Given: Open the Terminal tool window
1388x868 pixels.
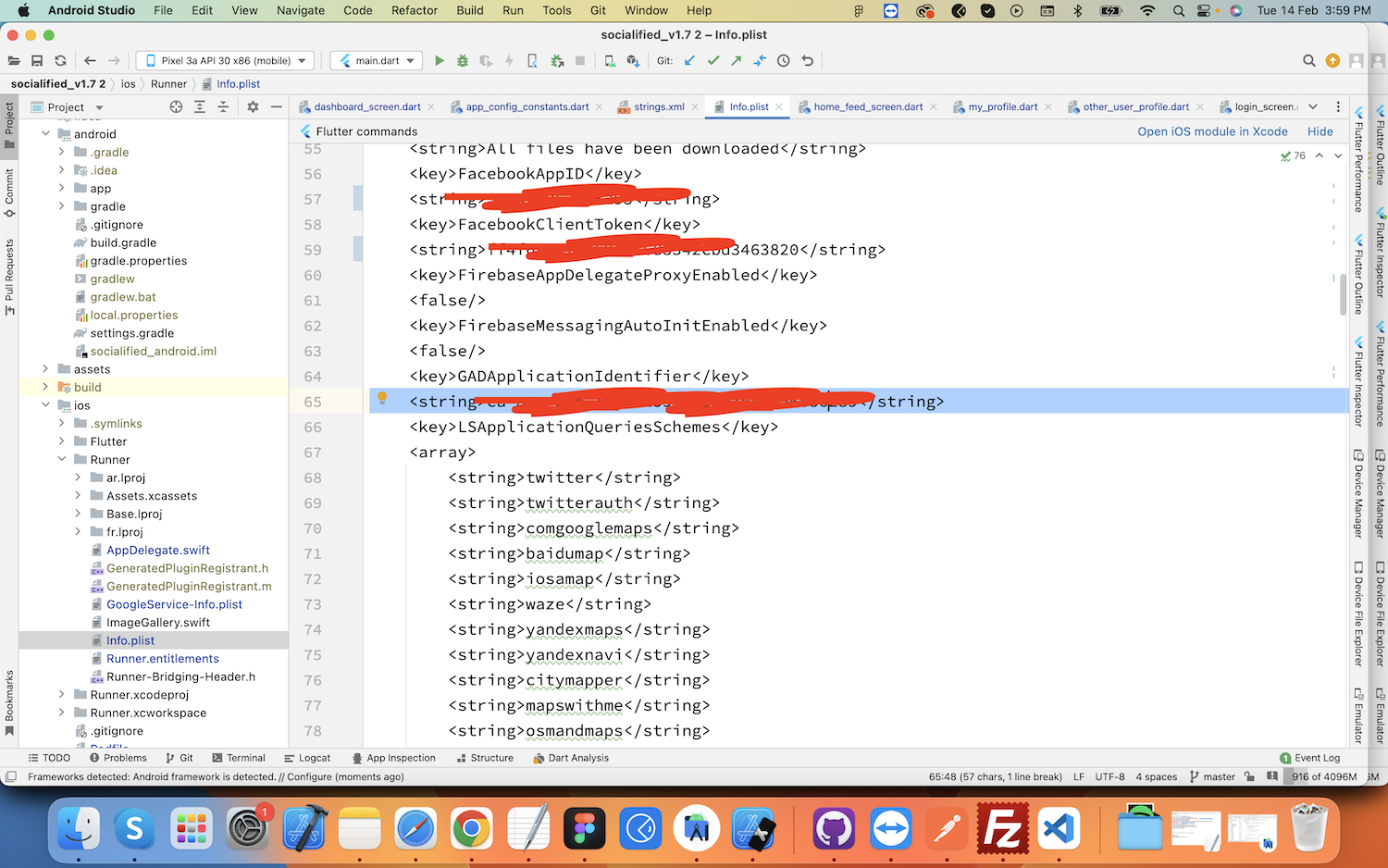Looking at the screenshot, I should click(x=239, y=758).
